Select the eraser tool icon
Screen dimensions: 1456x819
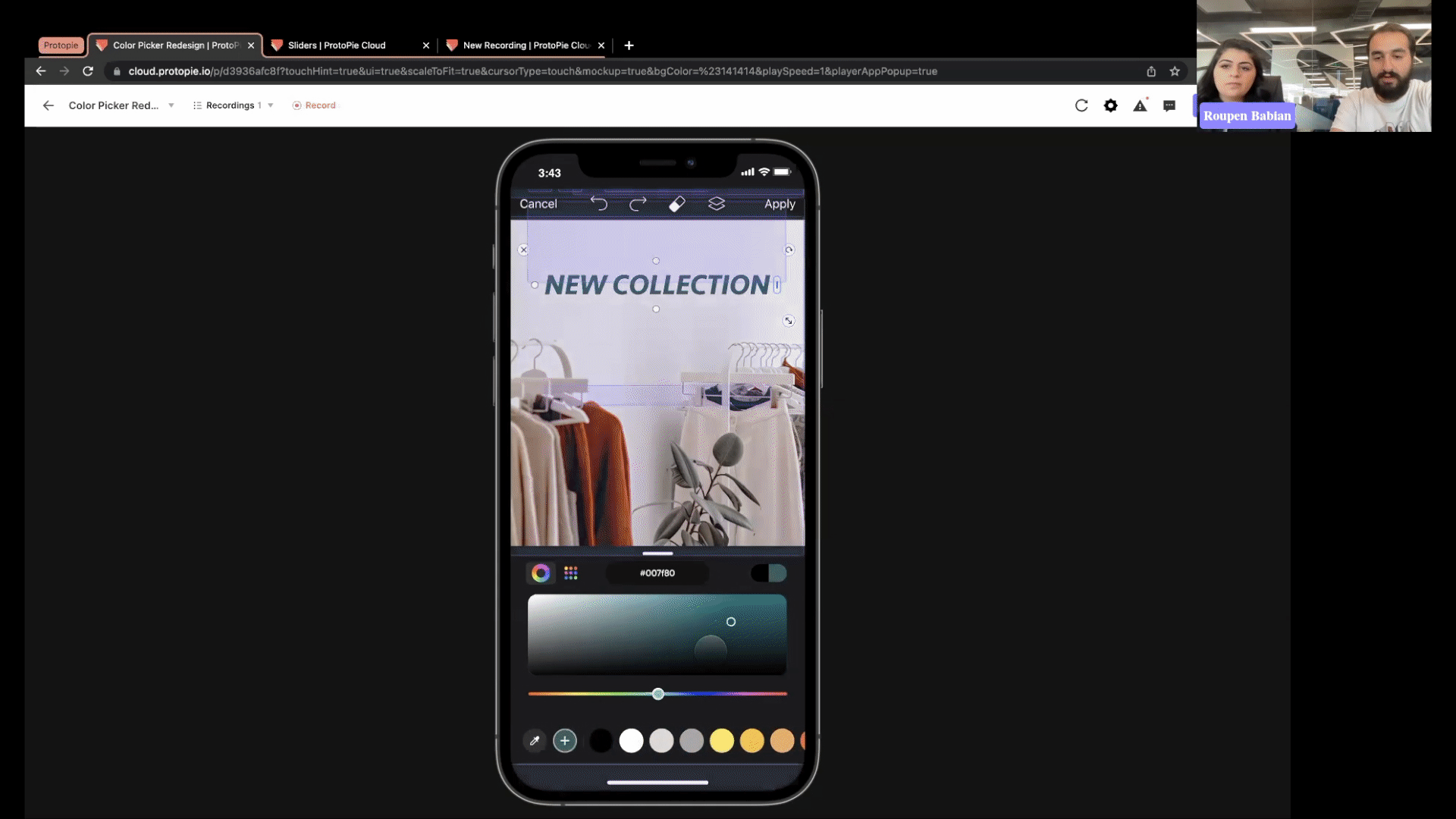[676, 203]
